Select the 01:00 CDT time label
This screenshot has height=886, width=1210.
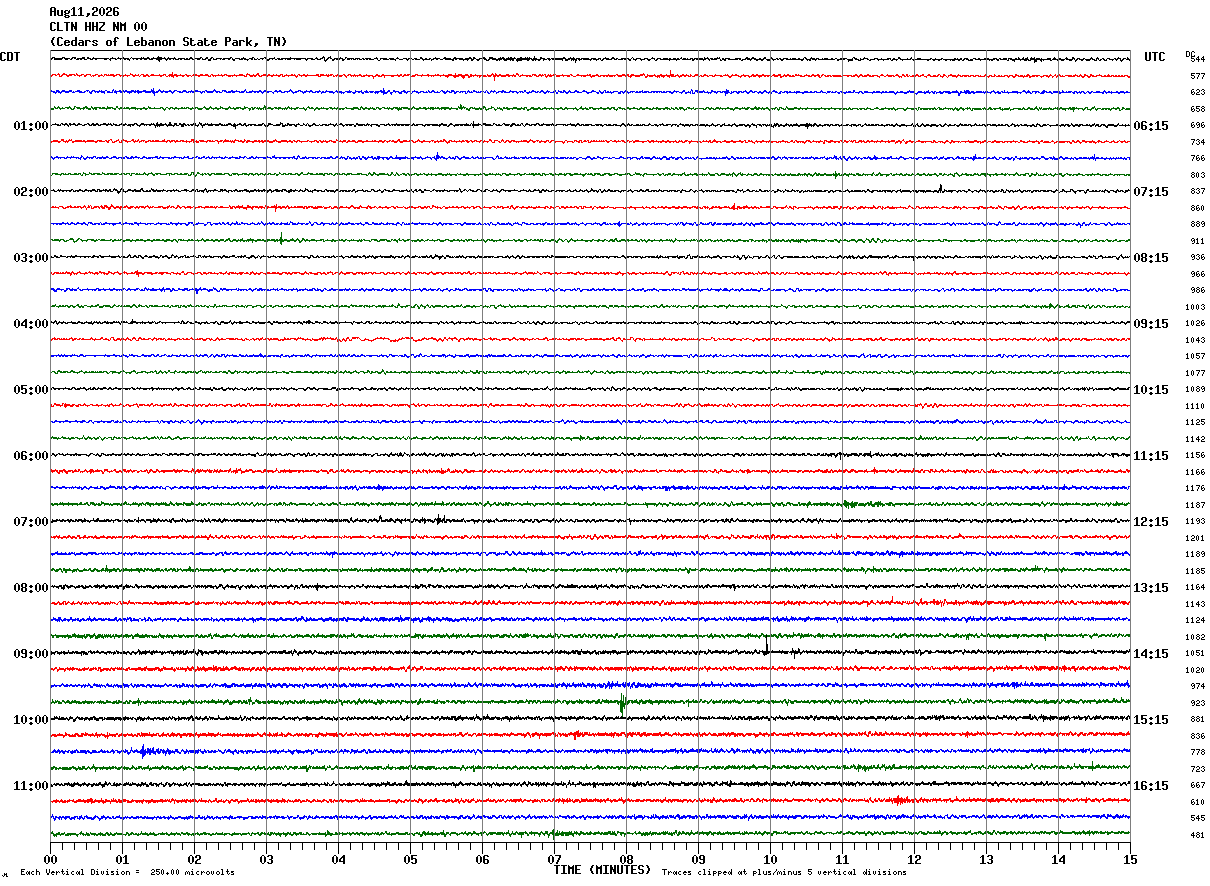pos(31,126)
